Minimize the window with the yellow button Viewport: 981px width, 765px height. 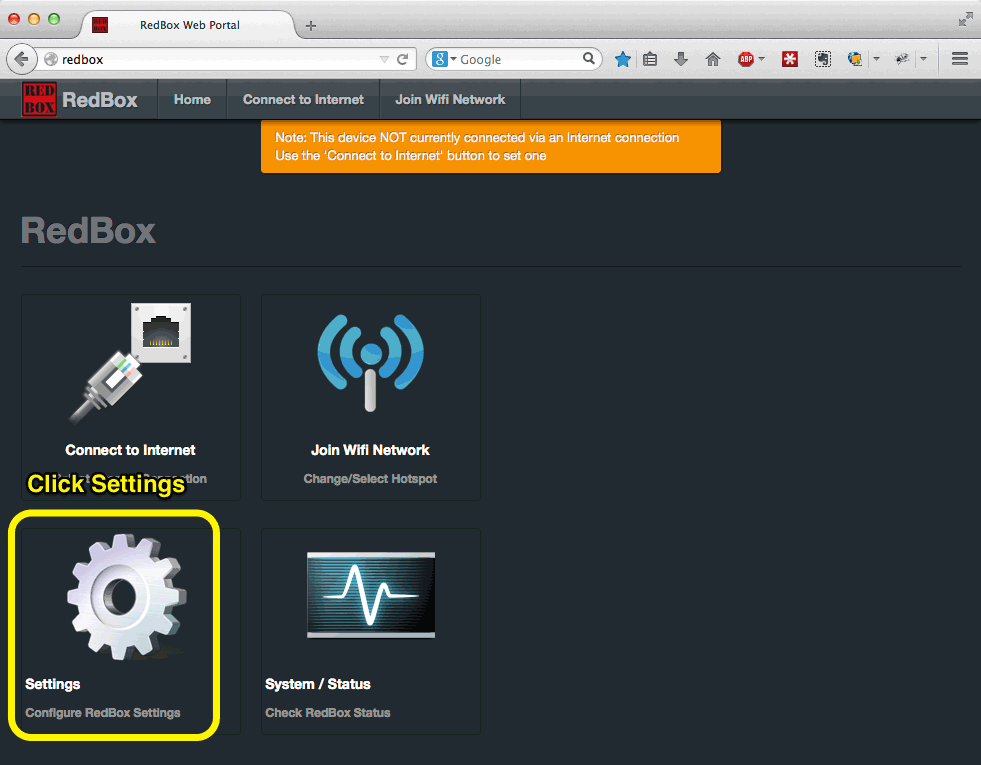click(34, 19)
